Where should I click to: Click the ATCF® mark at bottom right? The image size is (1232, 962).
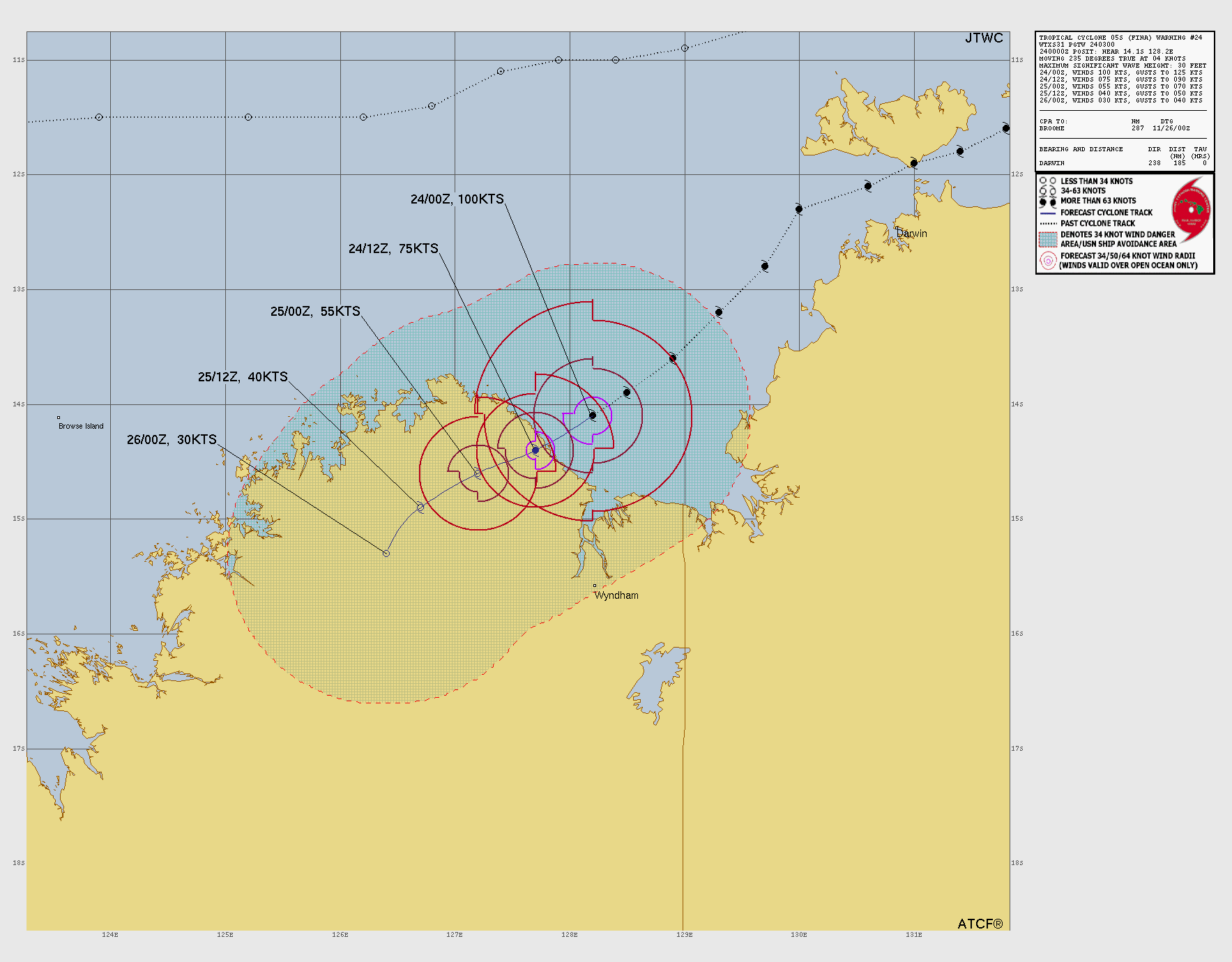tap(980, 924)
